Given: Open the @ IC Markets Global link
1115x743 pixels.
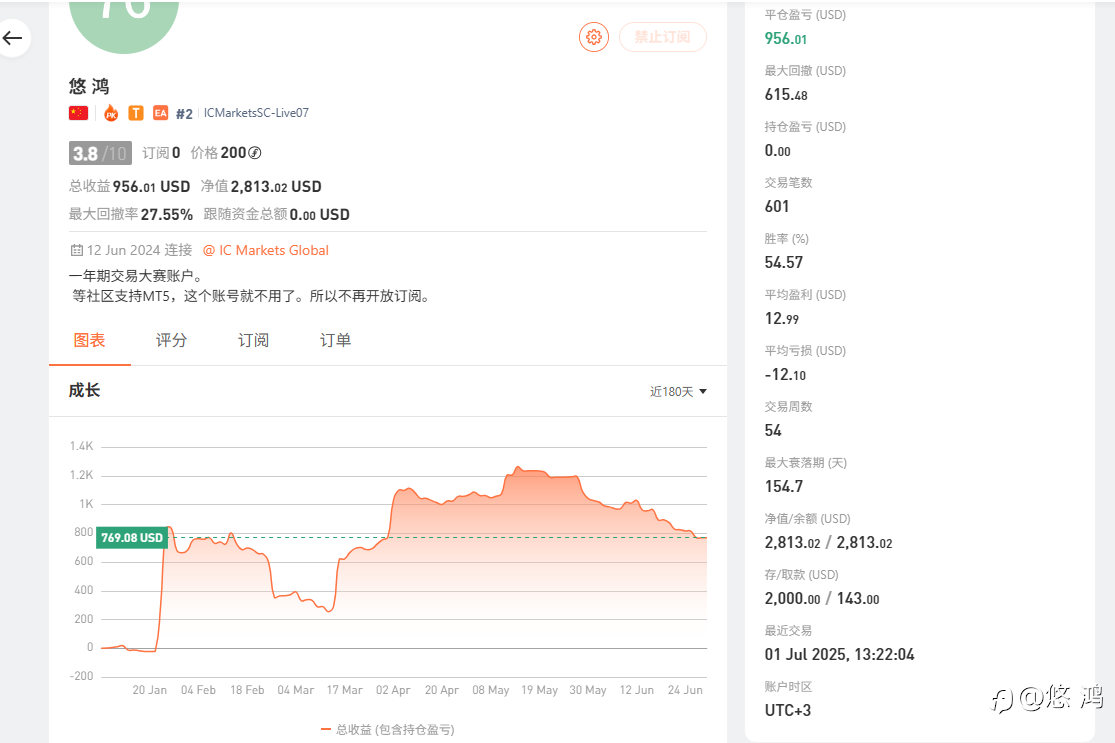Looking at the screenshot, I should (x=266, y=250).
